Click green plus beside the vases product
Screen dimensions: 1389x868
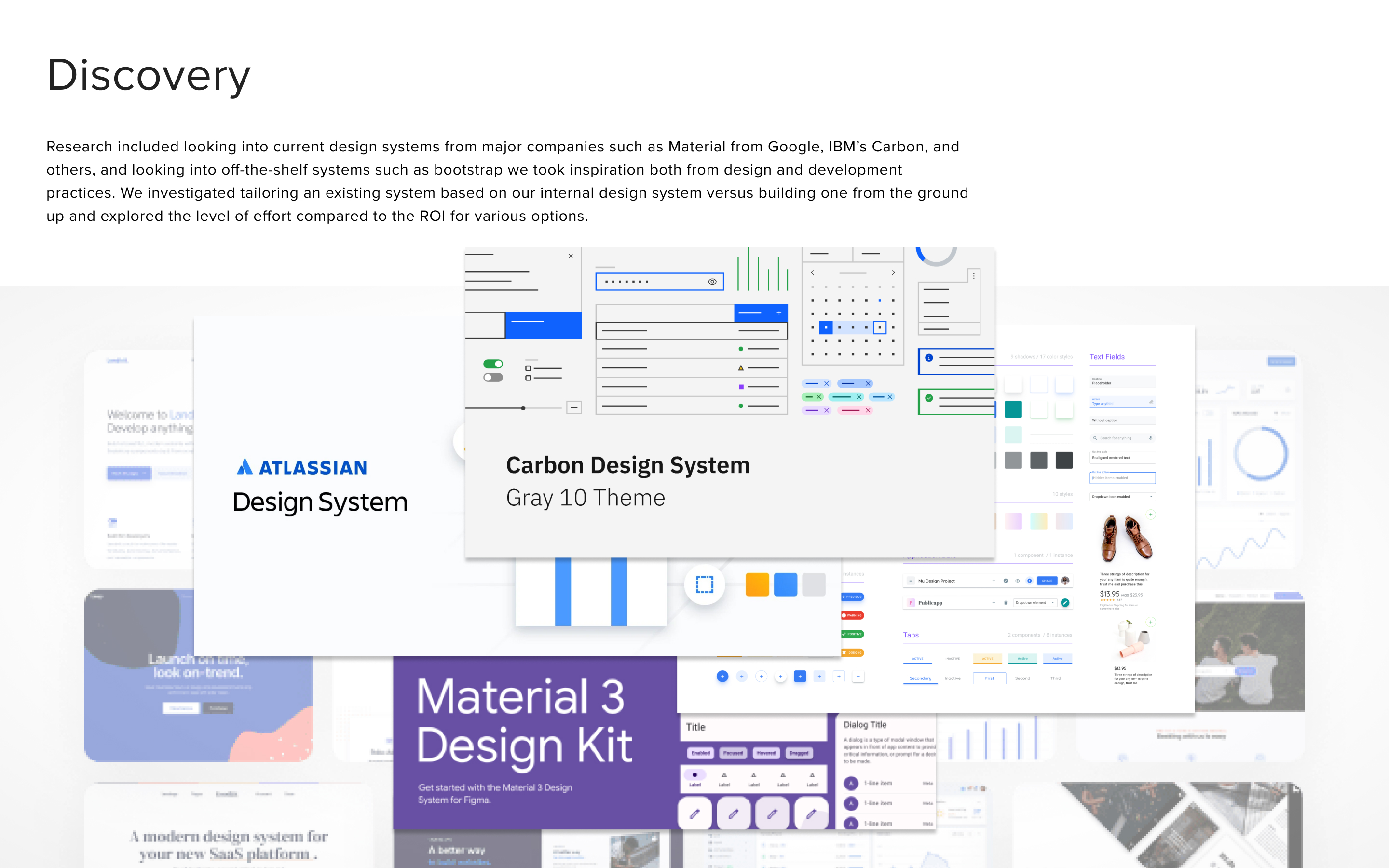point(1150,622)
